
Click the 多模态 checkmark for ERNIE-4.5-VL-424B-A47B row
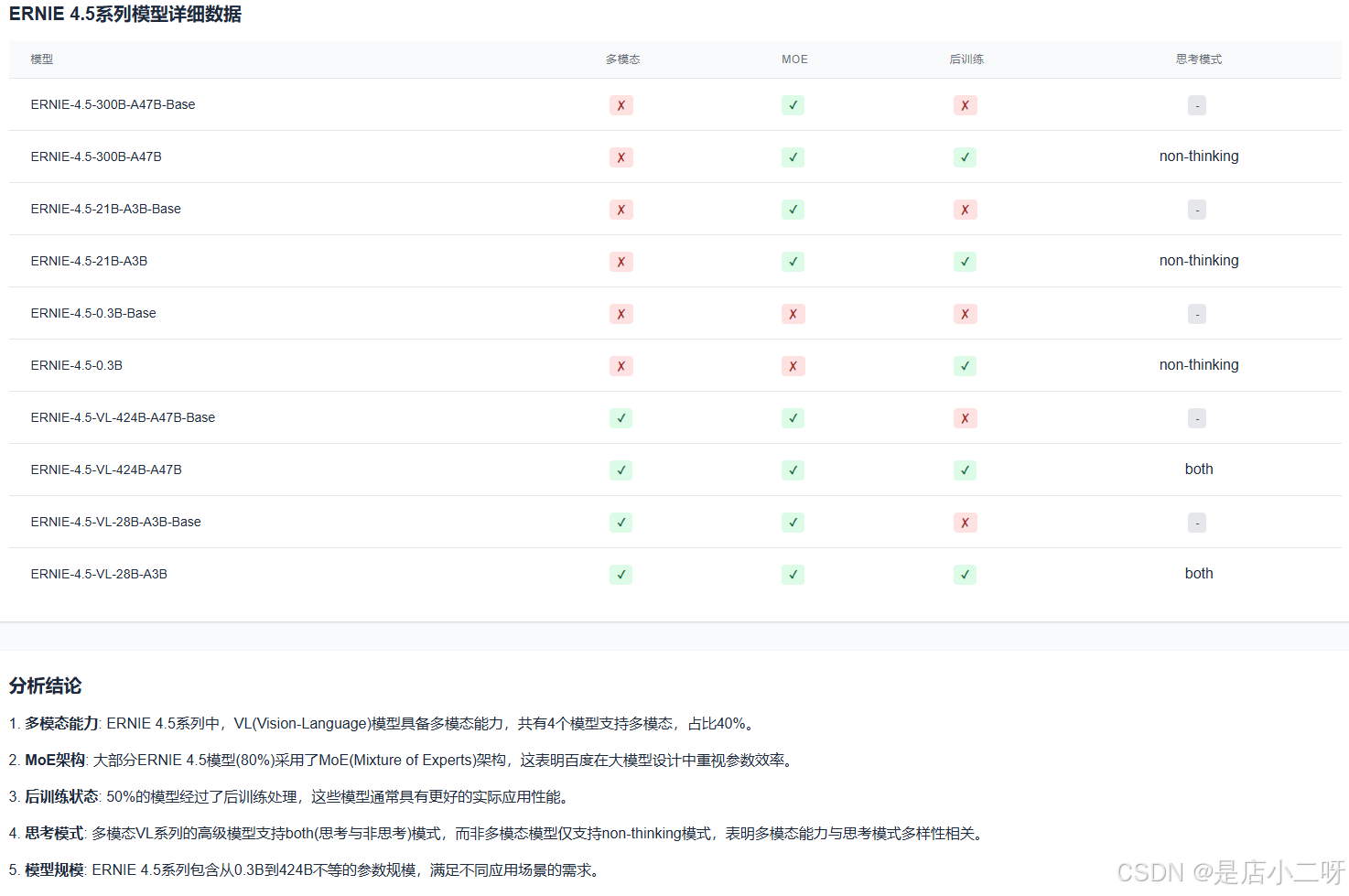[x=621, y=470]
